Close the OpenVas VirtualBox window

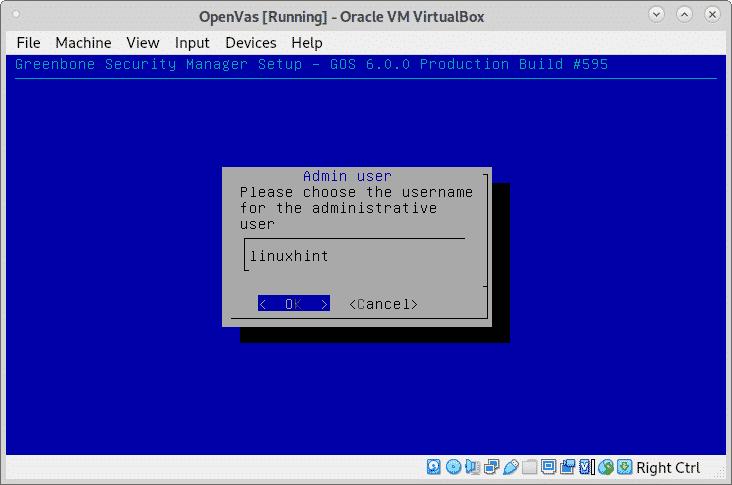click(712, 14)
